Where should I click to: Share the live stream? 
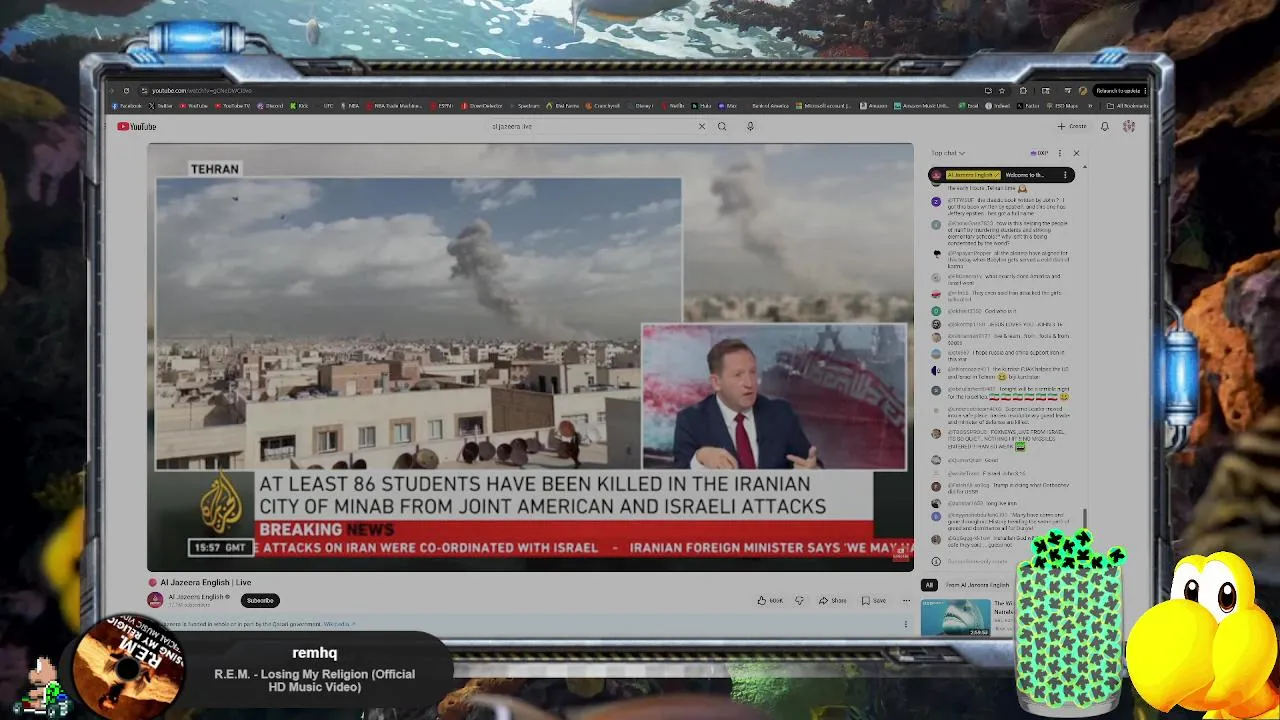[833, 600]
